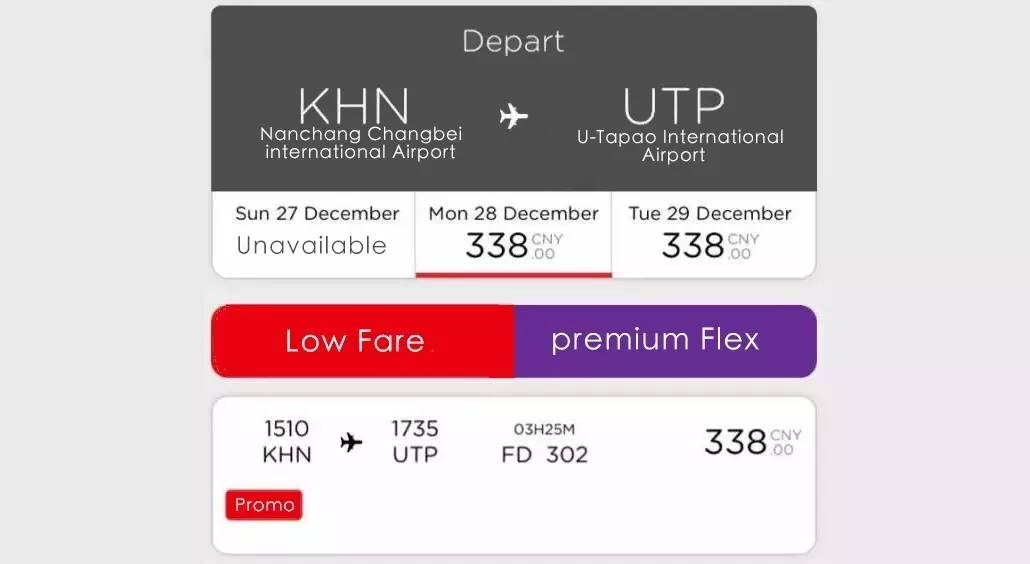Select U-Tapao International Airport label
The height and width of the screenshot is (564, 1030).
(x=680, y=146)
